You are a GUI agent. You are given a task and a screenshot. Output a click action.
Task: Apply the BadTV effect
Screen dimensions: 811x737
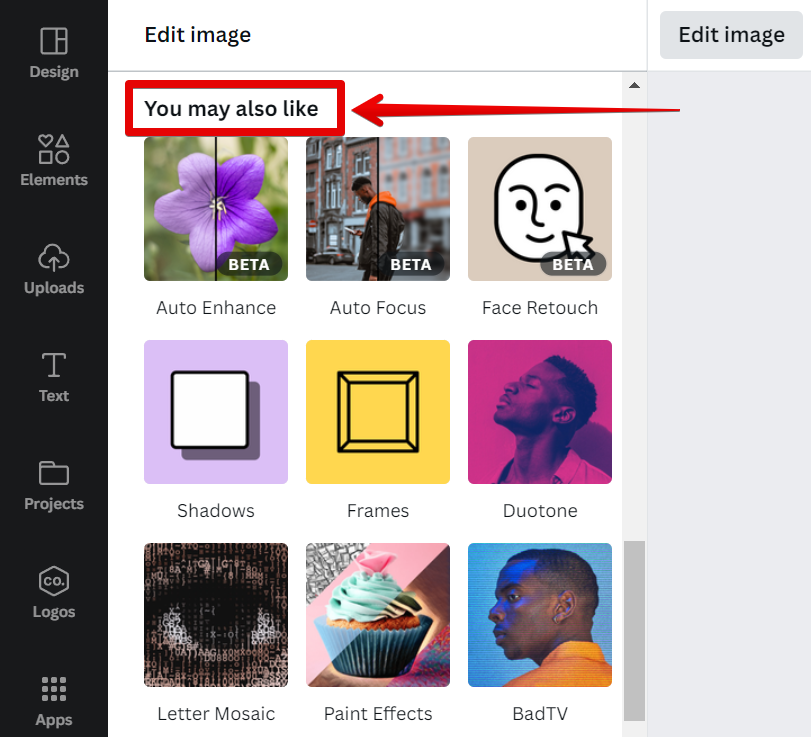pyautogui.click(x=540, y=615)
